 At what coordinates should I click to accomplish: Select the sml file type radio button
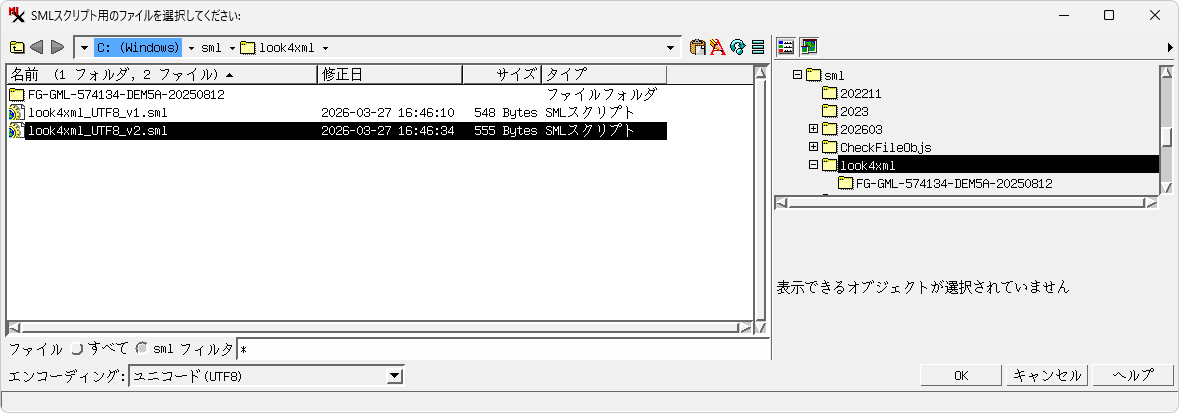pos(141,349)
